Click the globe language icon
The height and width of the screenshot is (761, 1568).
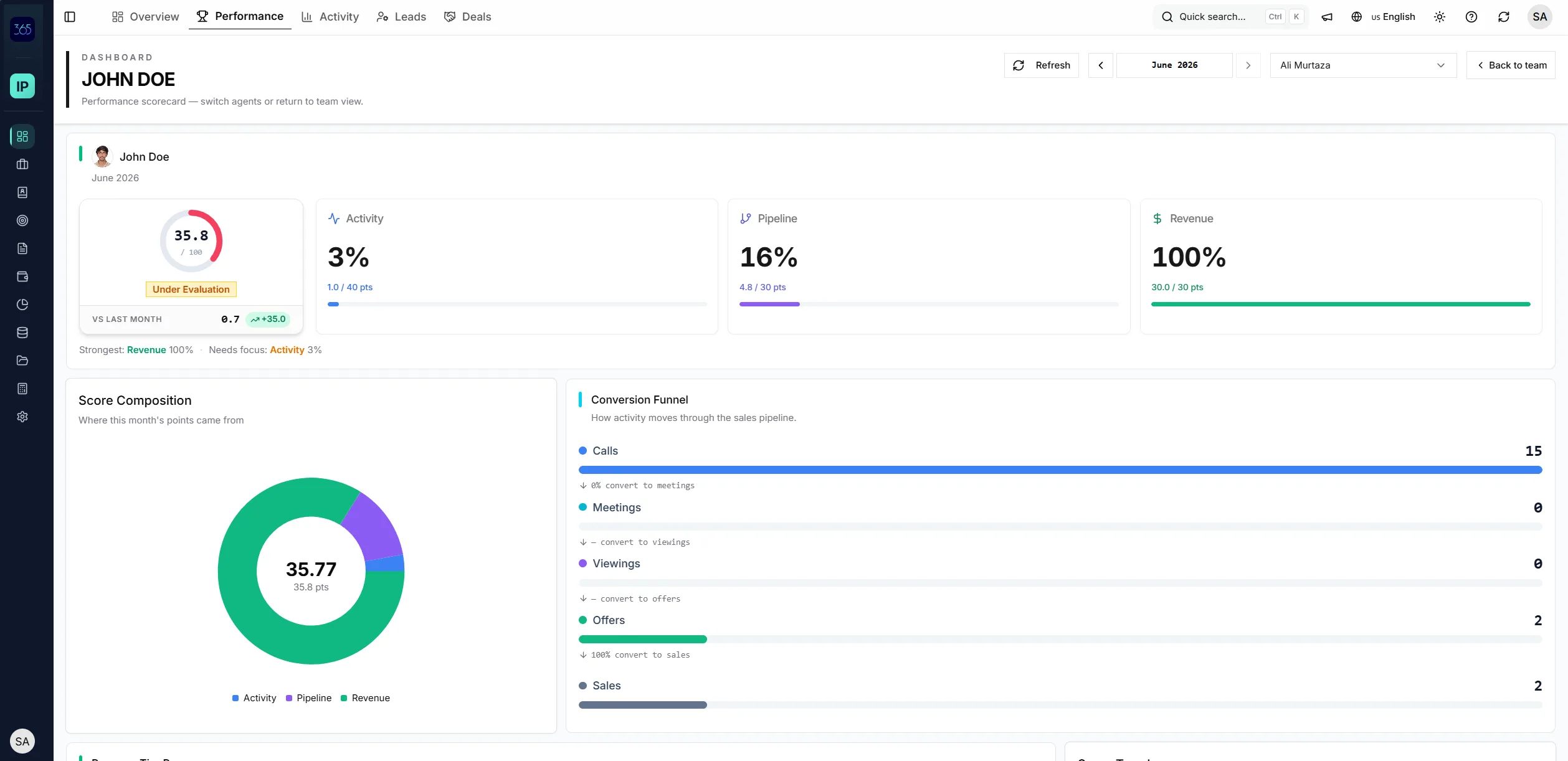click(x=1356, y=17)
